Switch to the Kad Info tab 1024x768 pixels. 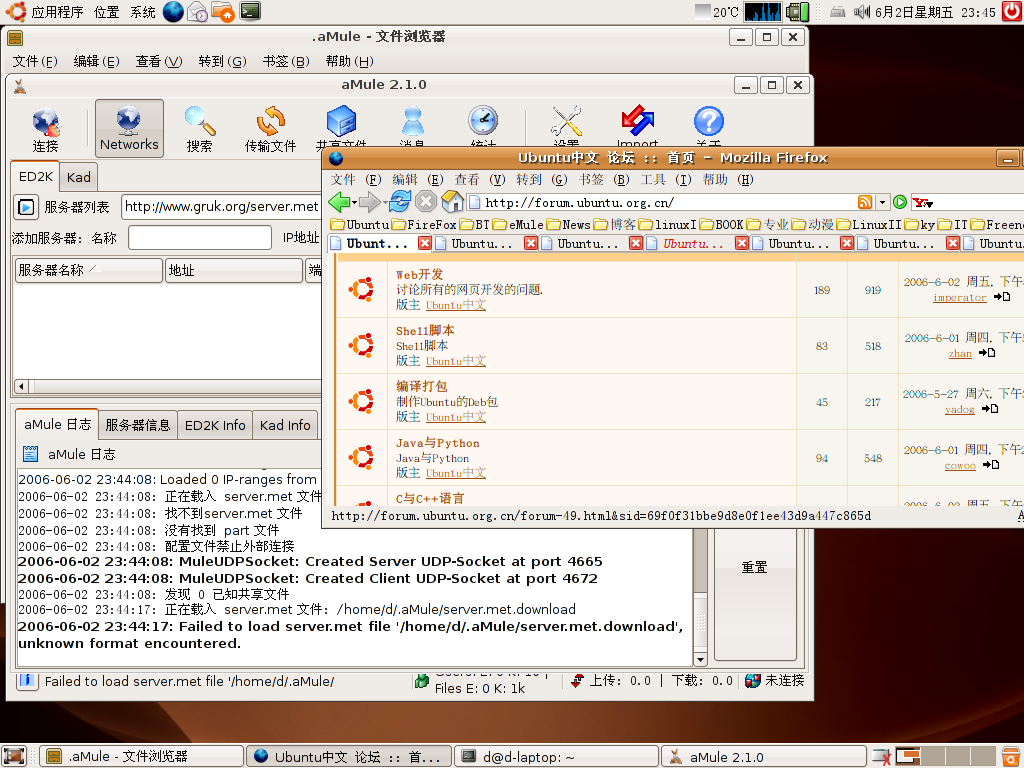tap(285, 425)
